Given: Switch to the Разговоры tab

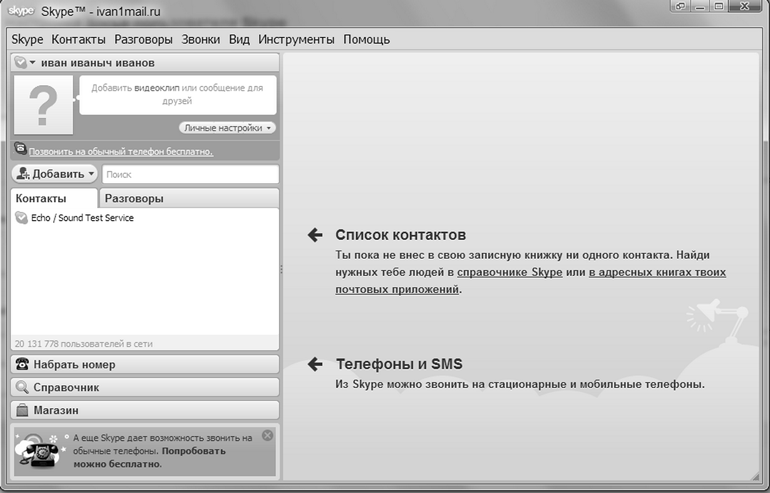Looking at the screenshot, I should [x=189, y=198].
